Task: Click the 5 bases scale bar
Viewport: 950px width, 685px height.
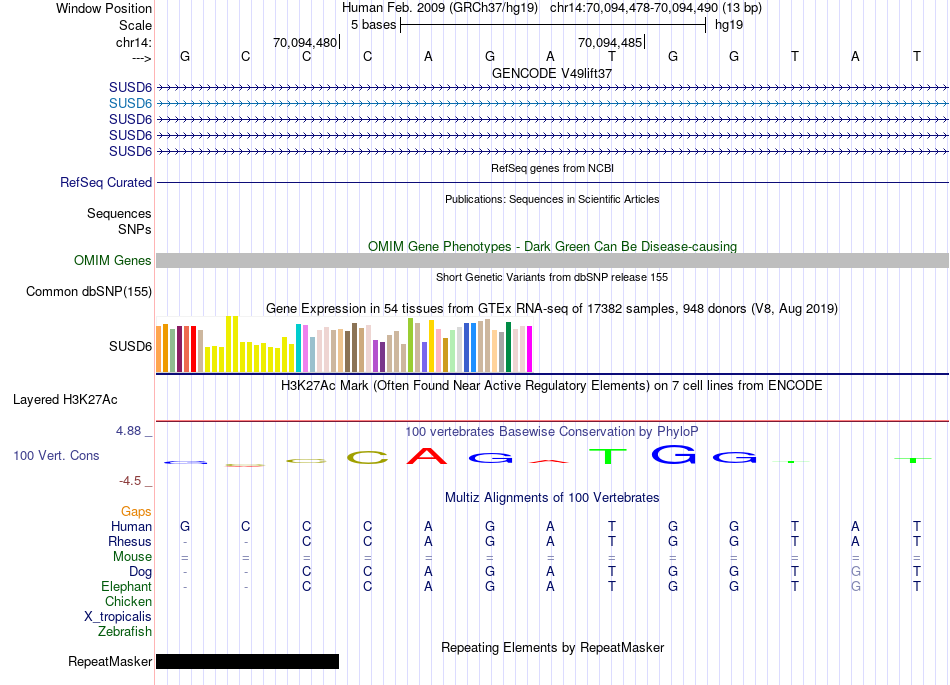Action: point(553,25)
